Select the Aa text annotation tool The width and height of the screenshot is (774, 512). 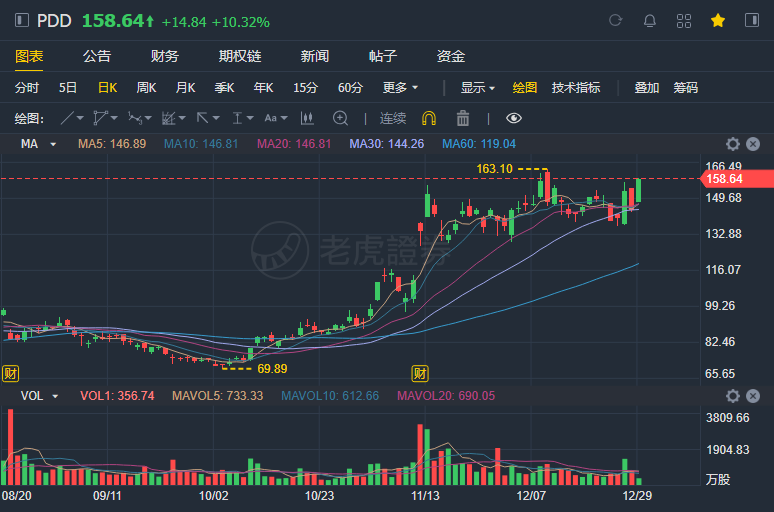click(x=271, y=118)
